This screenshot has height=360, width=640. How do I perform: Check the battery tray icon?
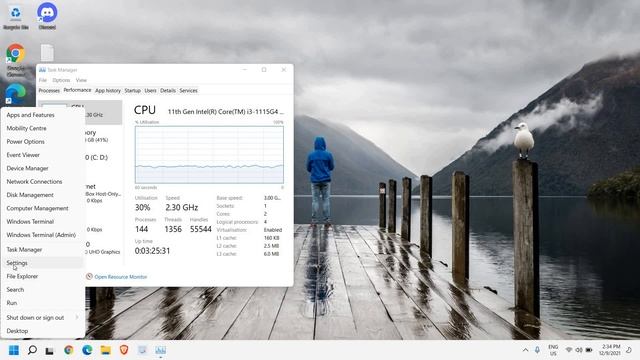click(x=589, y=350)
